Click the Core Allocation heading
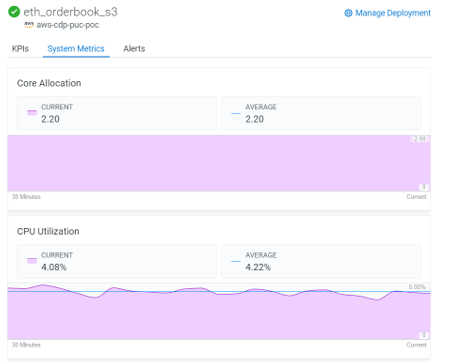The image size is (460, 363). pyautogui.click(x=49, y=83)
